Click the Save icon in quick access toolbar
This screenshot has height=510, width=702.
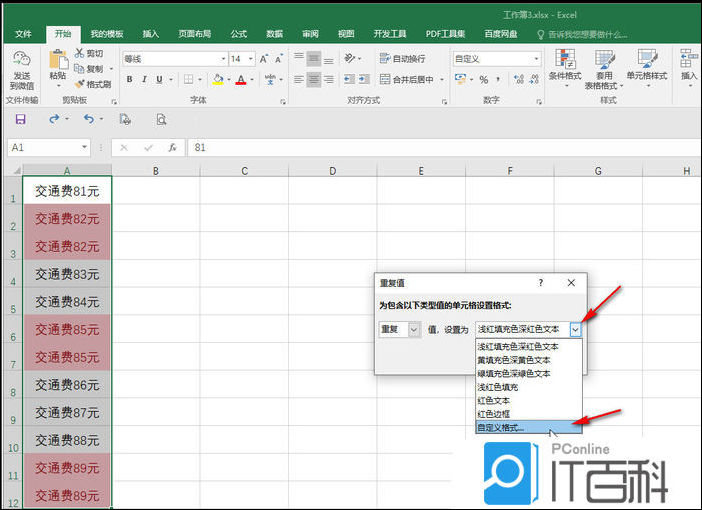pyautogui.click(x=20, y=119)
